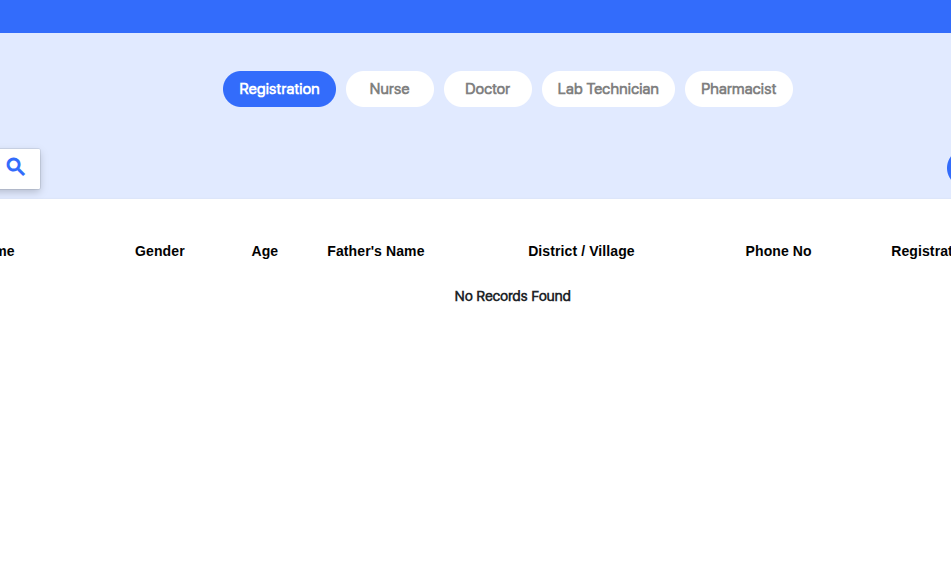The width and height of the screenshot is (951, 576).
Task: Sort by the Gender column header
Action: [x=160, y=251]
